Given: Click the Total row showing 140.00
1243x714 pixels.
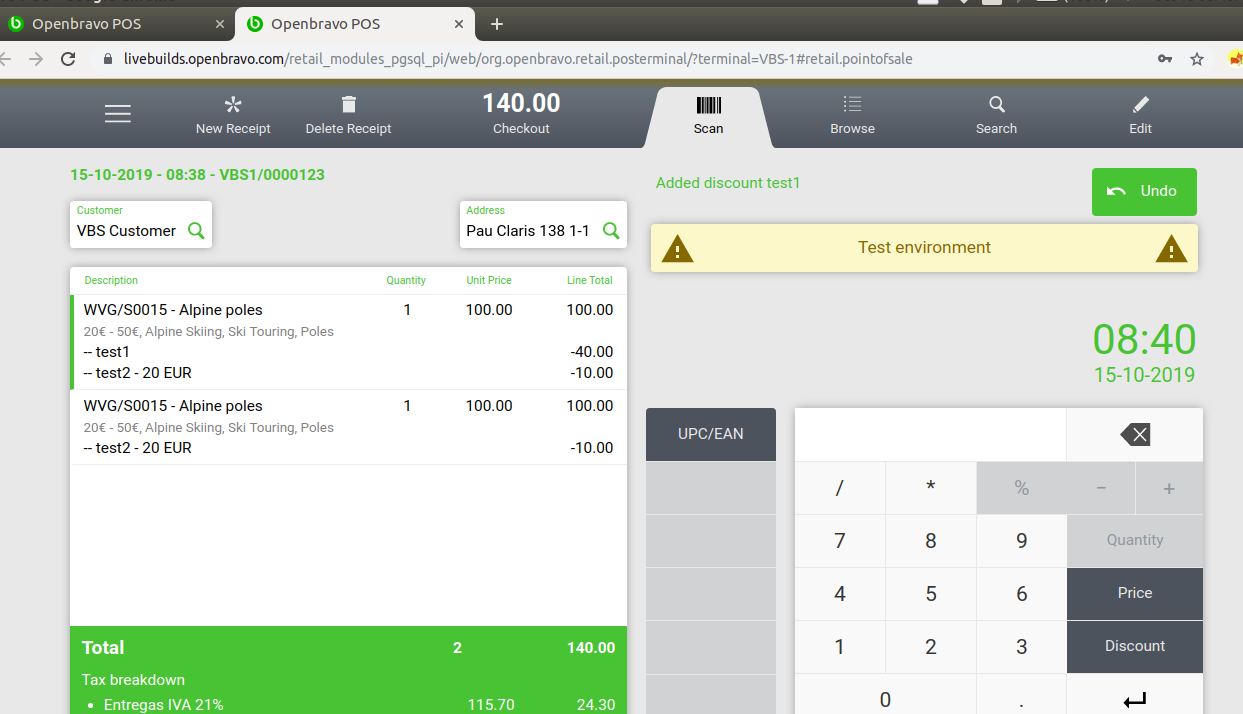Looking at the screenshot, I should point(348,648).
